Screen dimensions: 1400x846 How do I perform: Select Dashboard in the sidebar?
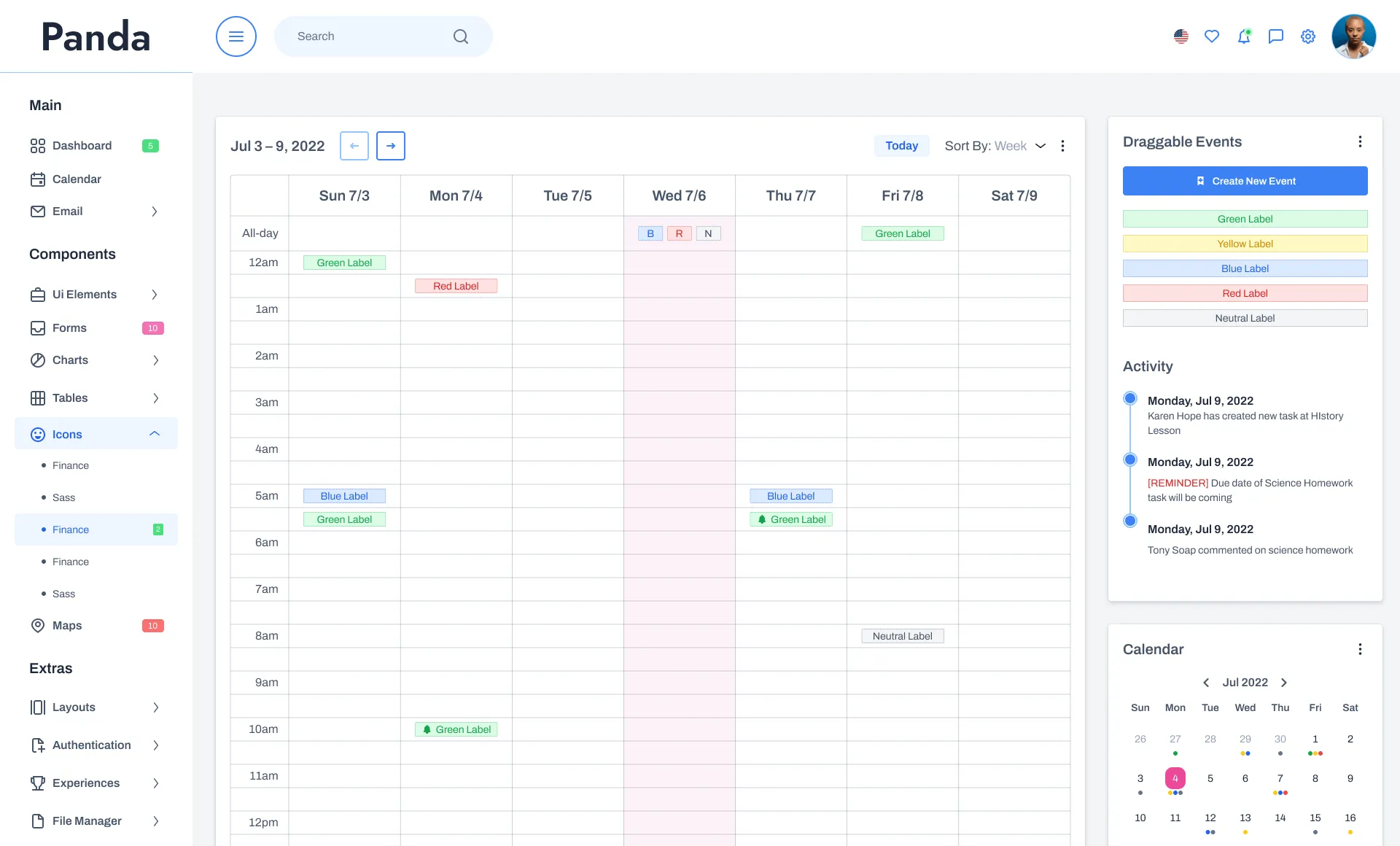82,146
